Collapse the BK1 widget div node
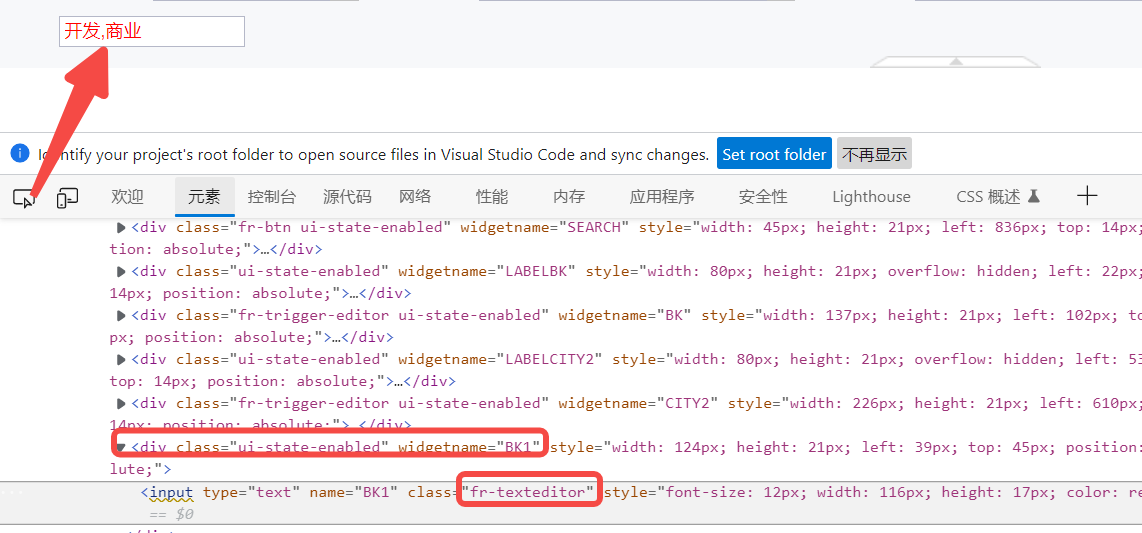The image size is (1142, 533). pos(122,446)
